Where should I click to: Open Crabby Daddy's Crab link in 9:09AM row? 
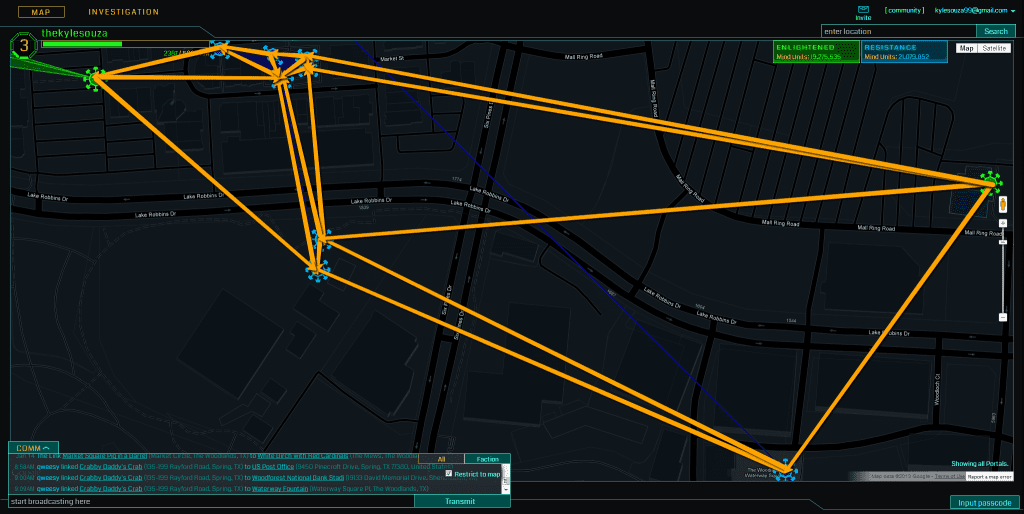110,489
